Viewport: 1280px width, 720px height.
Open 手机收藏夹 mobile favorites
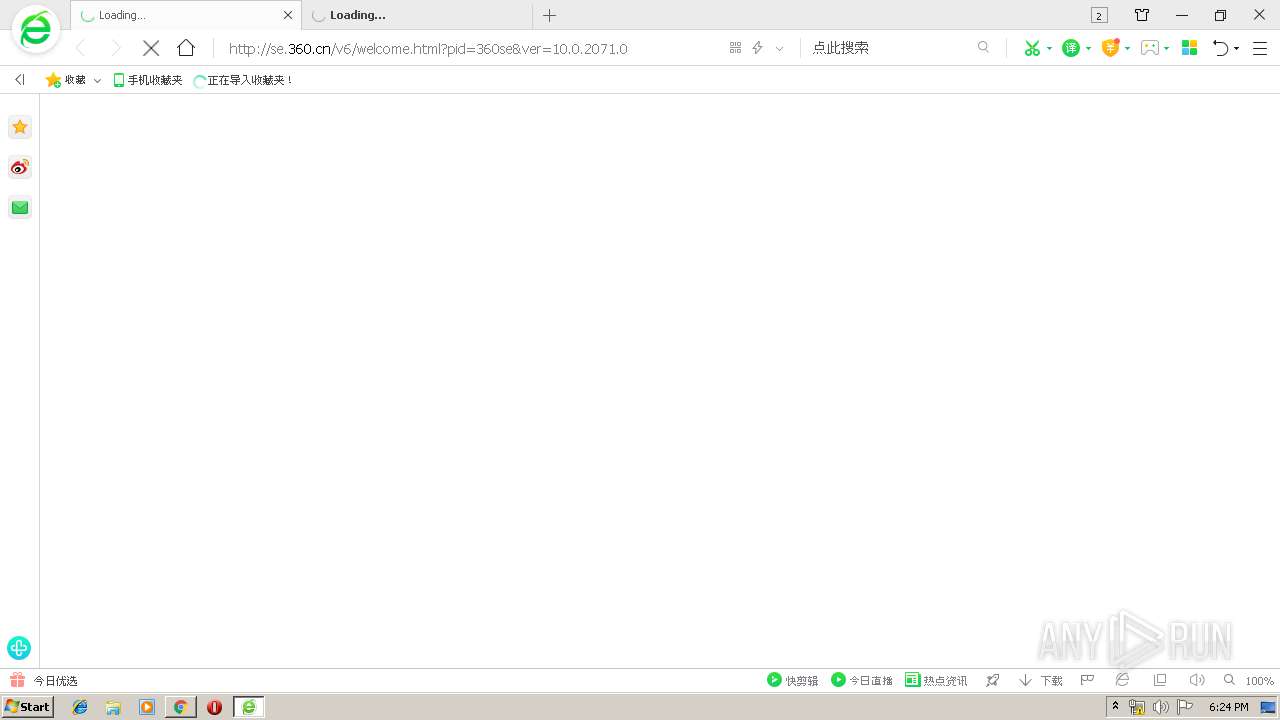[x=148, y=80]
